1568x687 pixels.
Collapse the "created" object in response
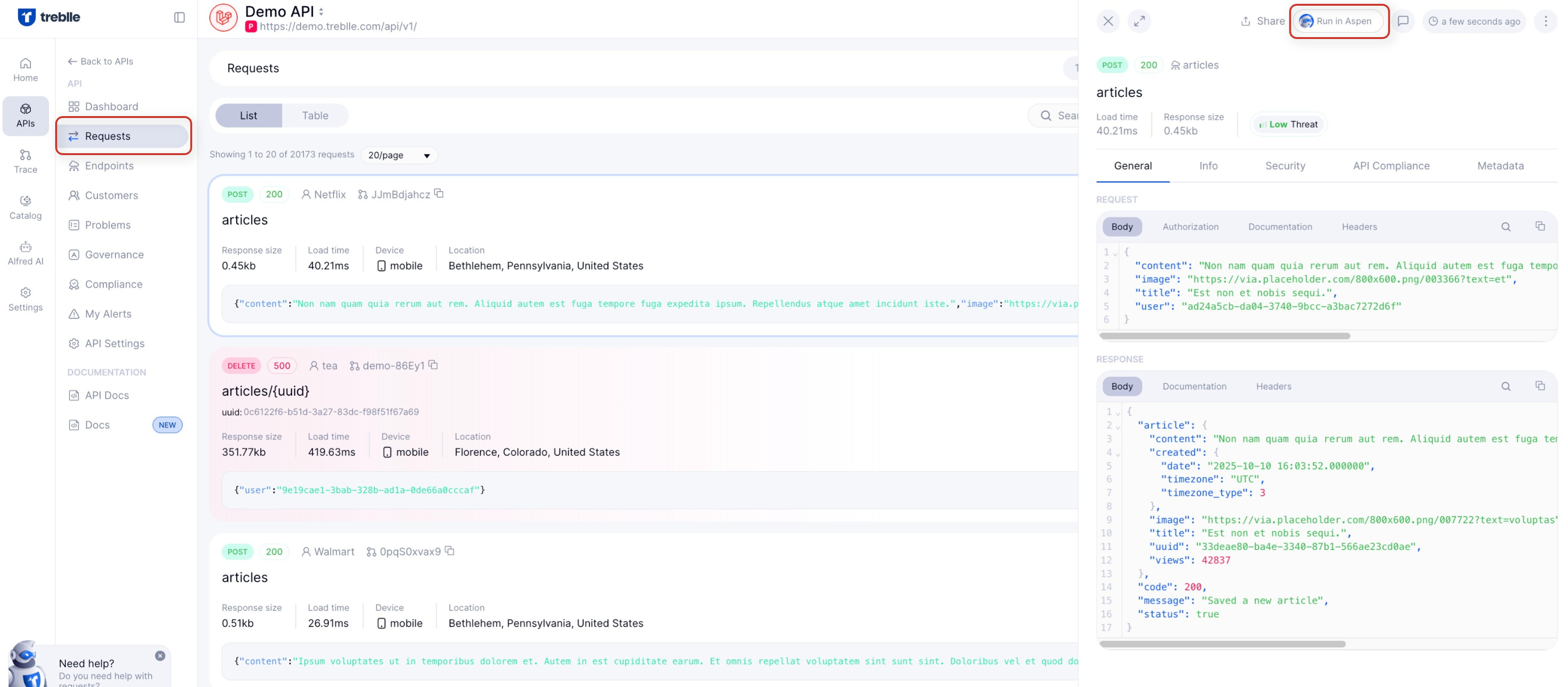point(1118,454)
